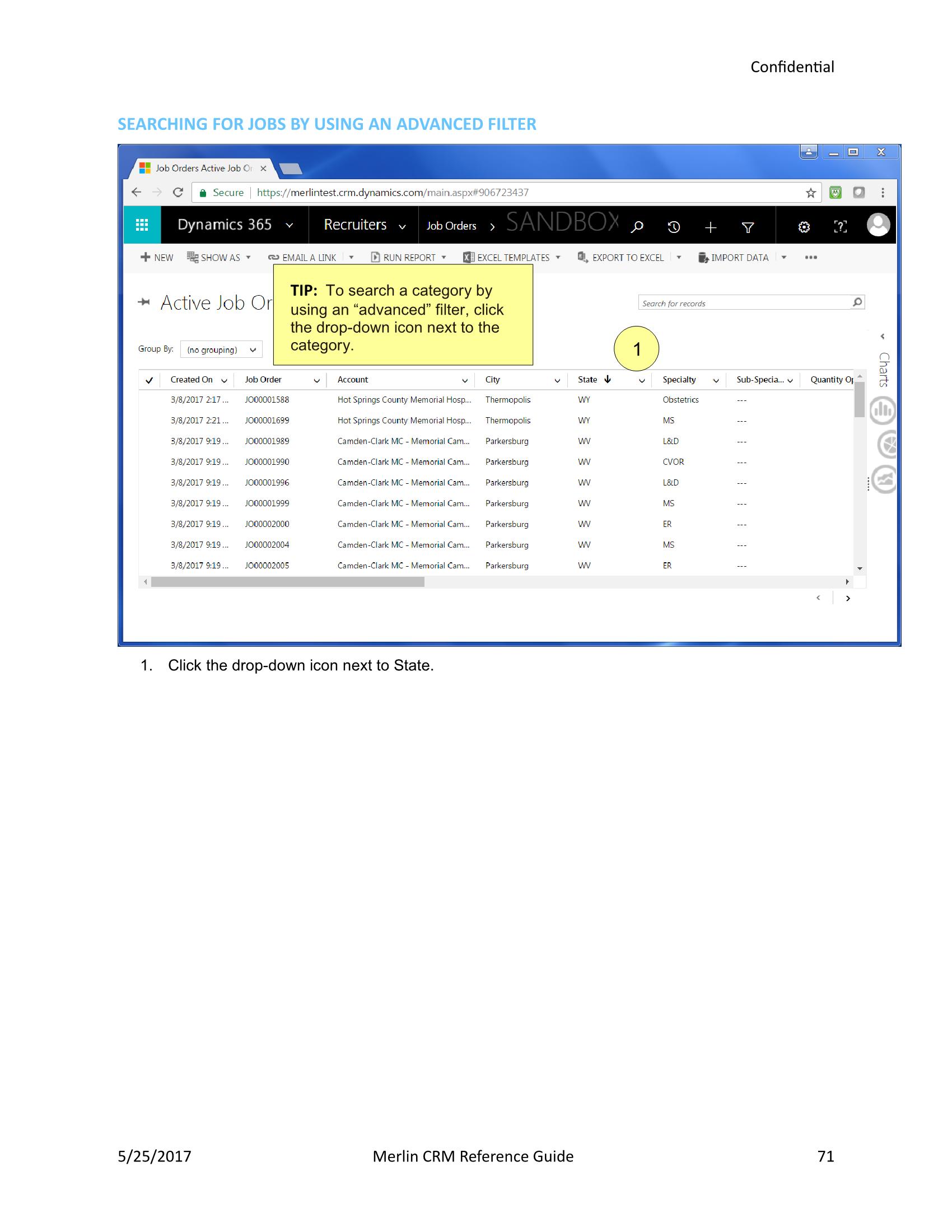Open the State column filter dropdown
Image resolution: width=952 pixels, height=1232 pixels.
pos(642,381)
